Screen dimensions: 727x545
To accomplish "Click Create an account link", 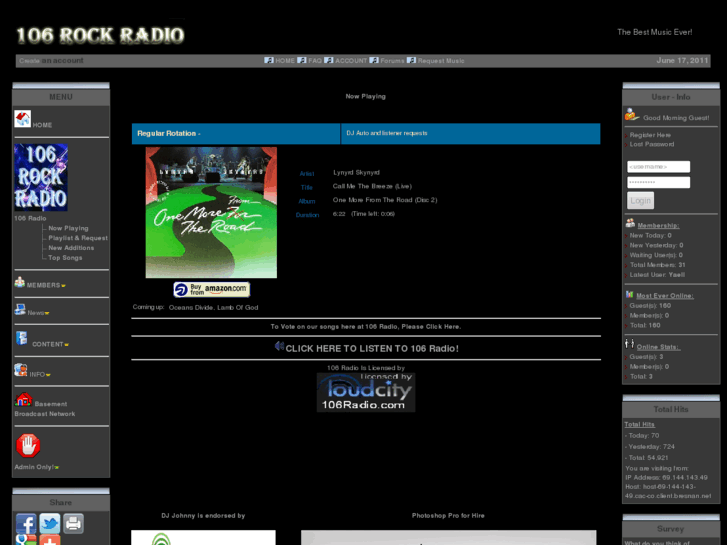I will click(x=51, y=61).
